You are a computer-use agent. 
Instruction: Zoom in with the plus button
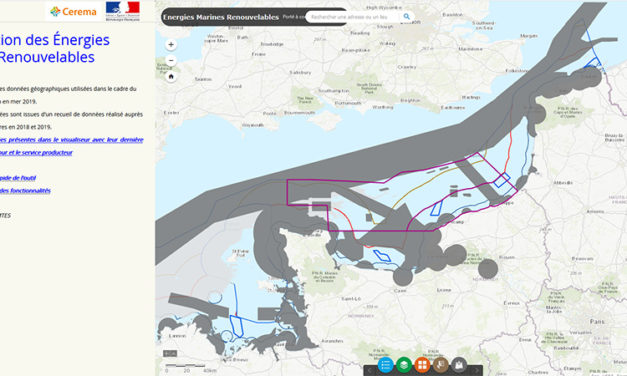171,44
